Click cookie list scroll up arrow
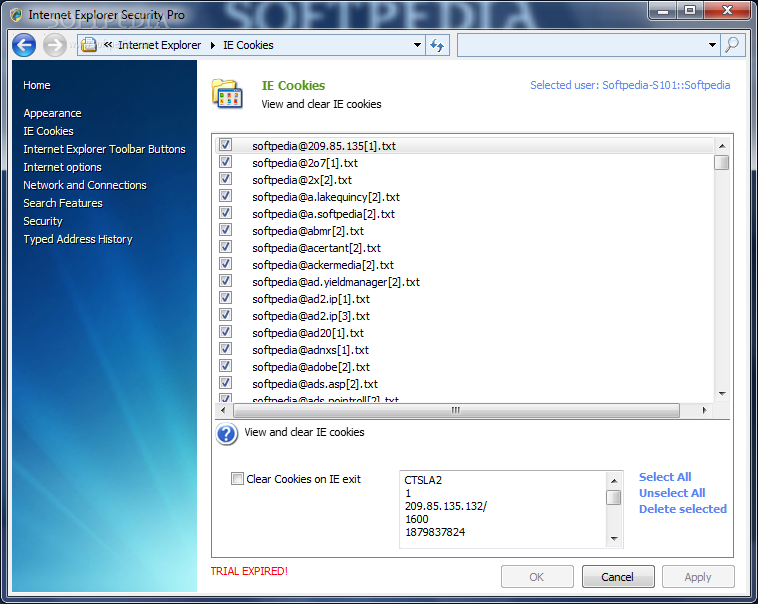Viewport: 758px width, 604px height. [x=722, y=146]
